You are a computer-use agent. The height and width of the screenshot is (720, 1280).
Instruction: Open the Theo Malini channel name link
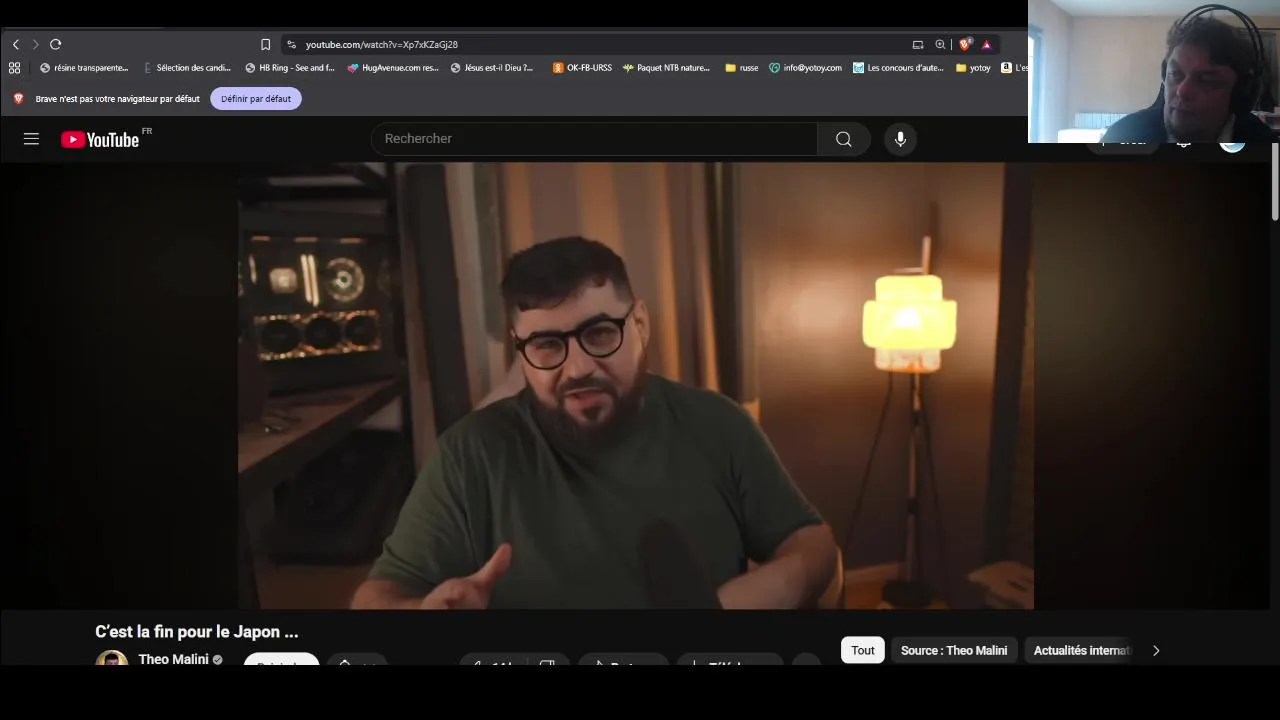tap(173, 659)
